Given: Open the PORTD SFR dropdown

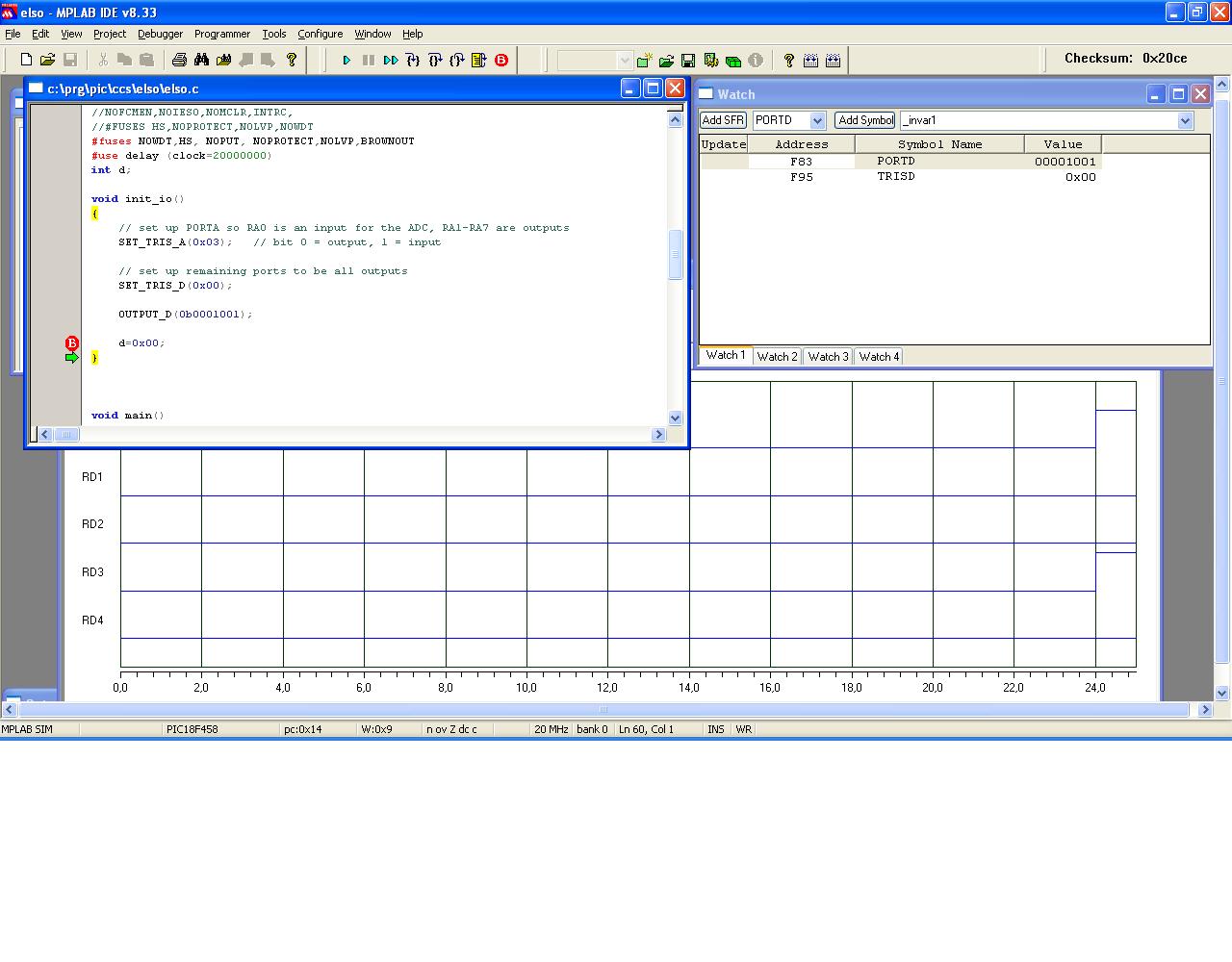Looking at the screenshot, I should pos(817,120).
